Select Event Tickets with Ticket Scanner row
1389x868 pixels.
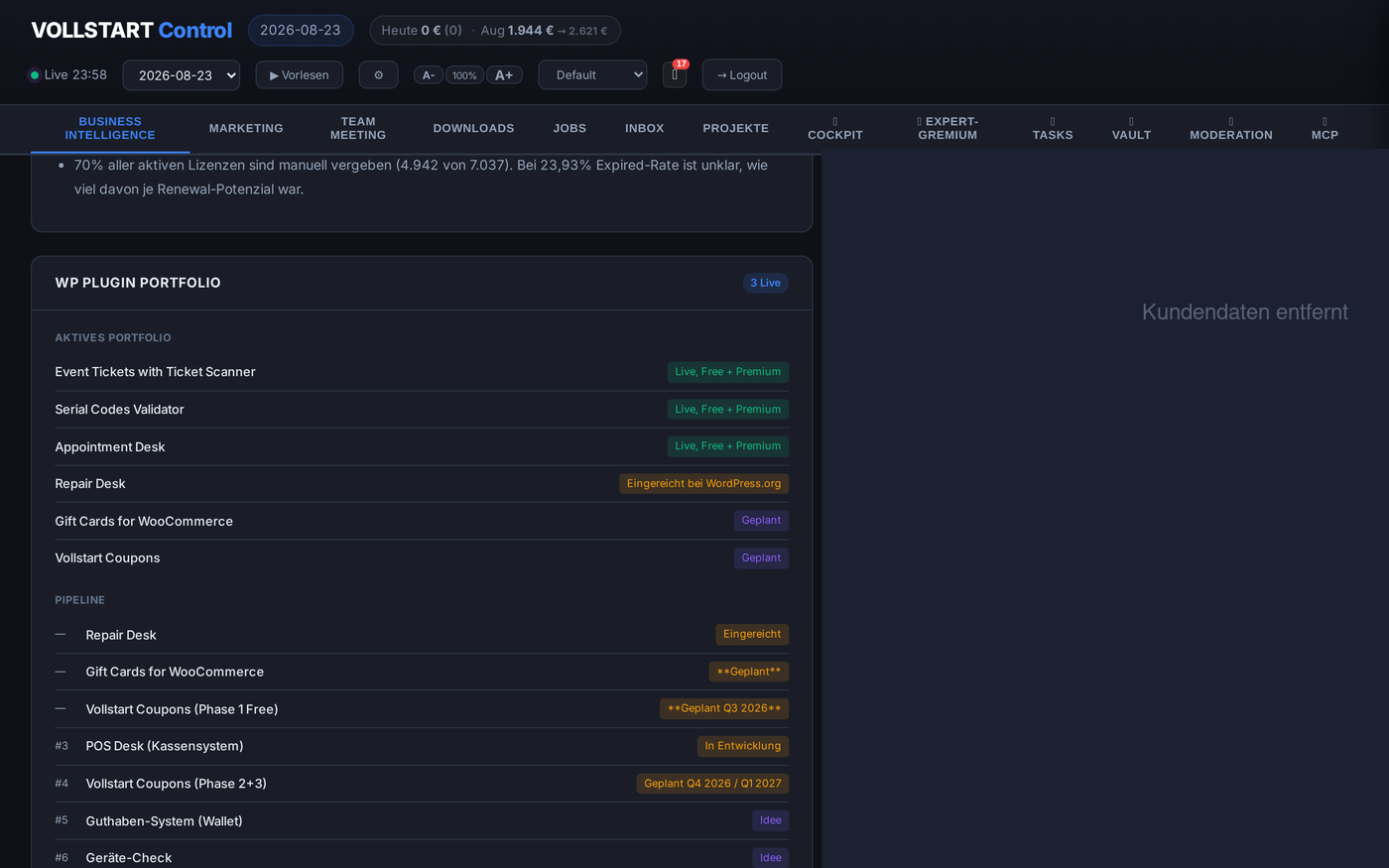422,372
